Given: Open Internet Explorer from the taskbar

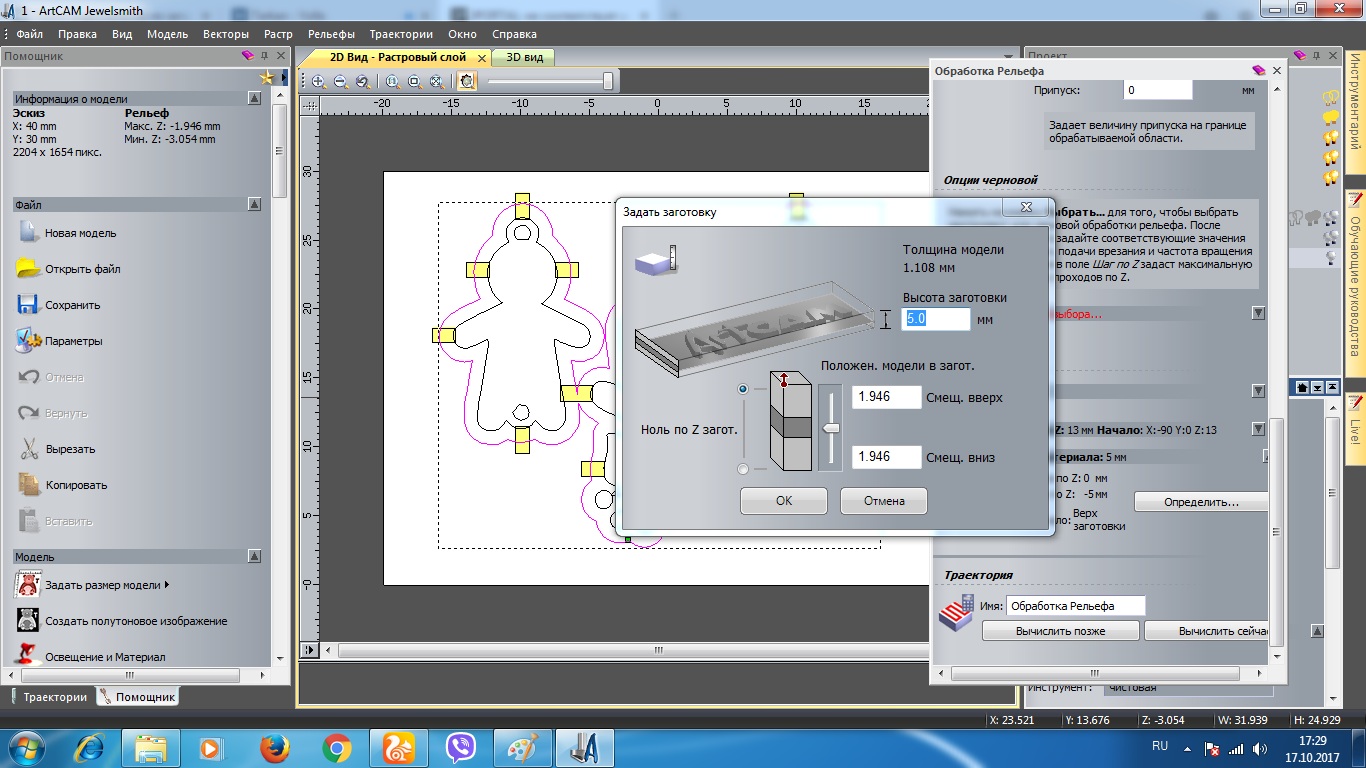Looking at the screenshot, I should 89,747.
